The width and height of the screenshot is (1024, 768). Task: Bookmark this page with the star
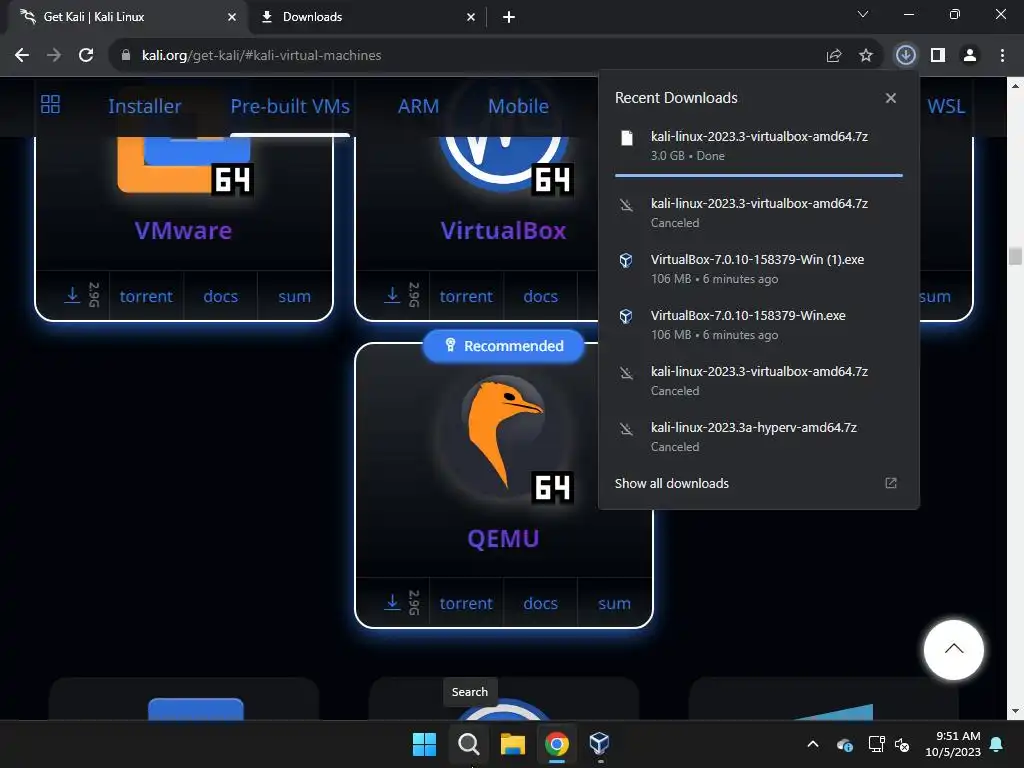tap(865, 56)
